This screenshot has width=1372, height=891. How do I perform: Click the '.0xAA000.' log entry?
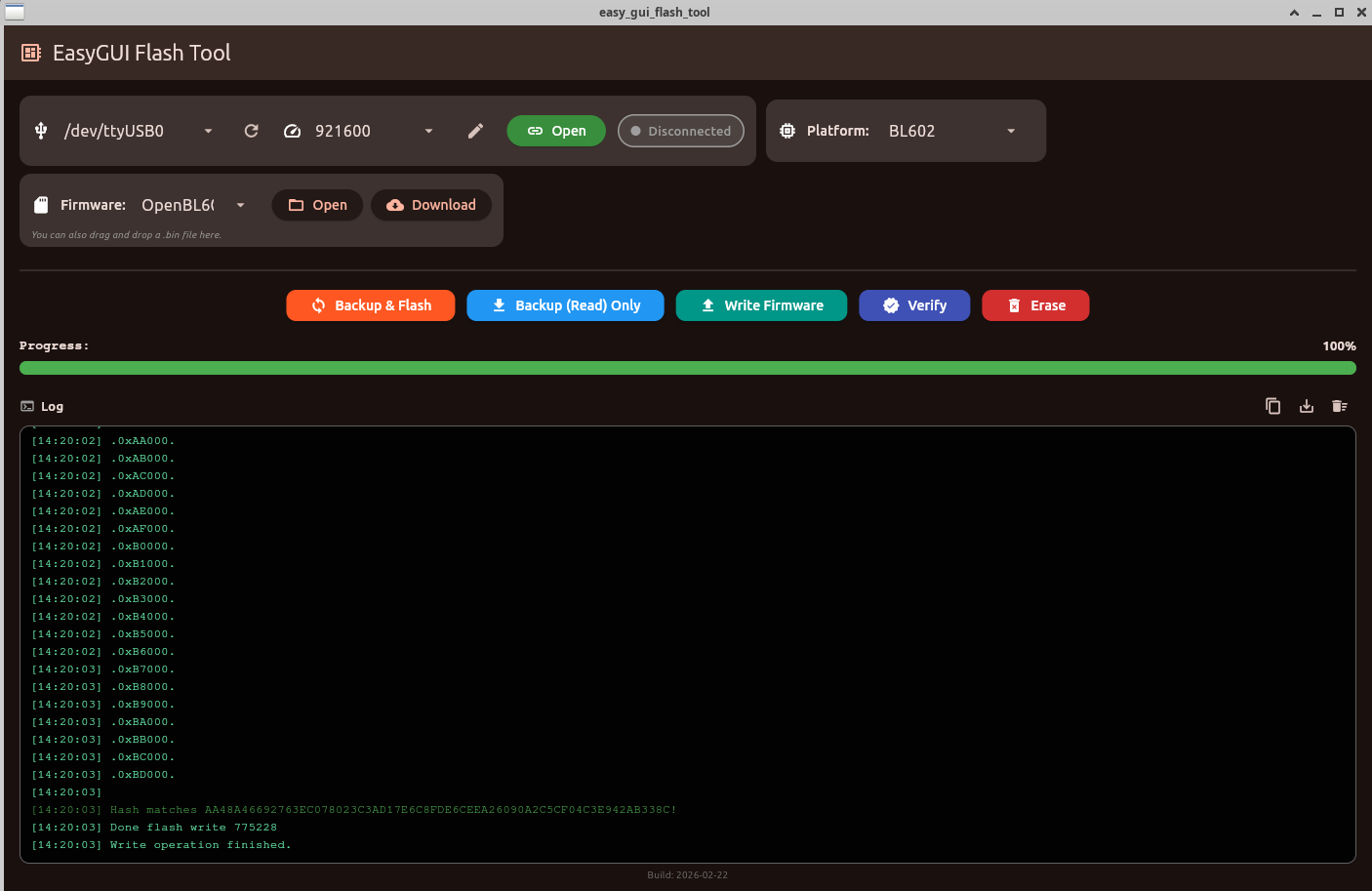[103, 441]
